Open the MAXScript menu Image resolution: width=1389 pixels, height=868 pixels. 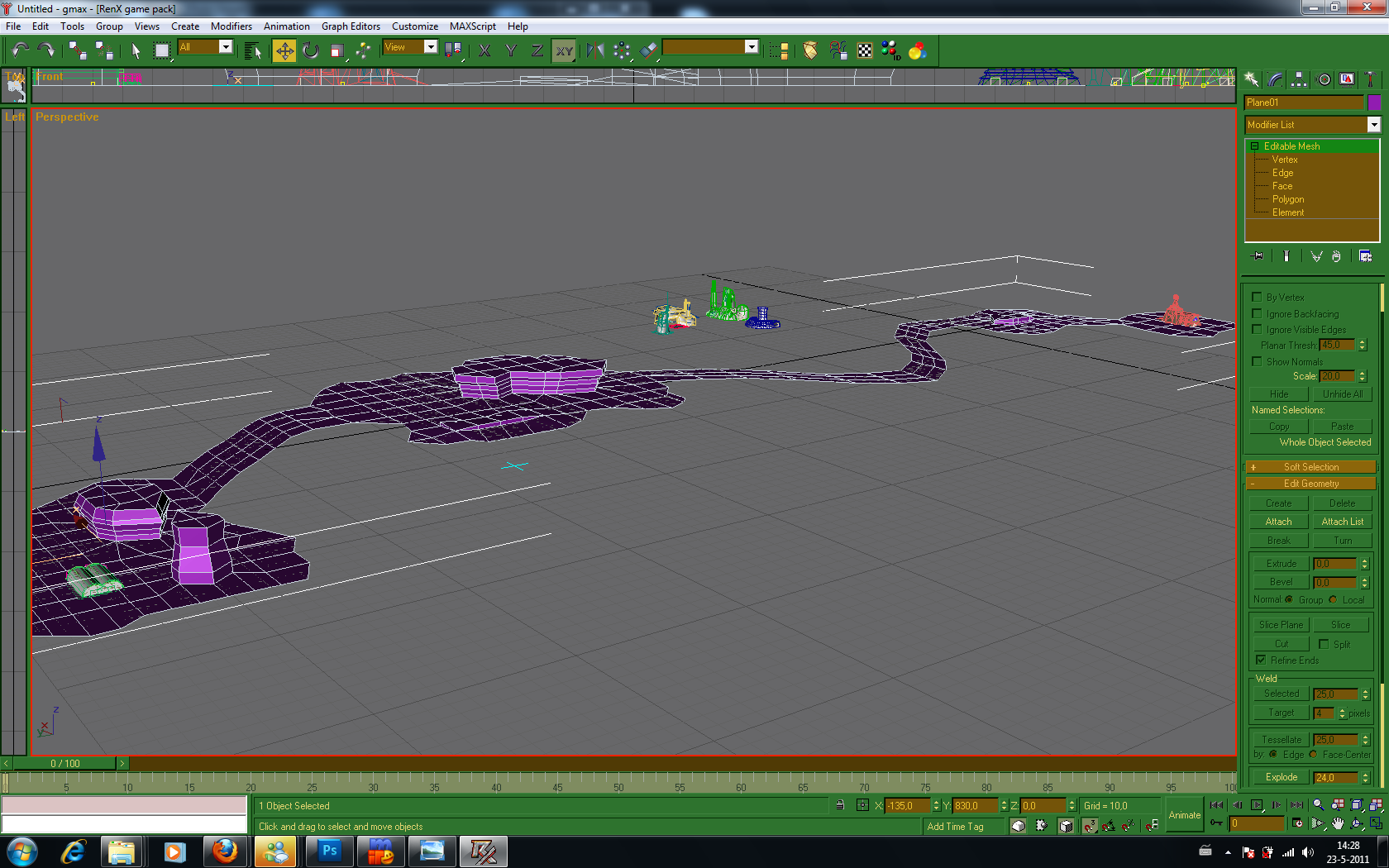(x=472, y=26)
